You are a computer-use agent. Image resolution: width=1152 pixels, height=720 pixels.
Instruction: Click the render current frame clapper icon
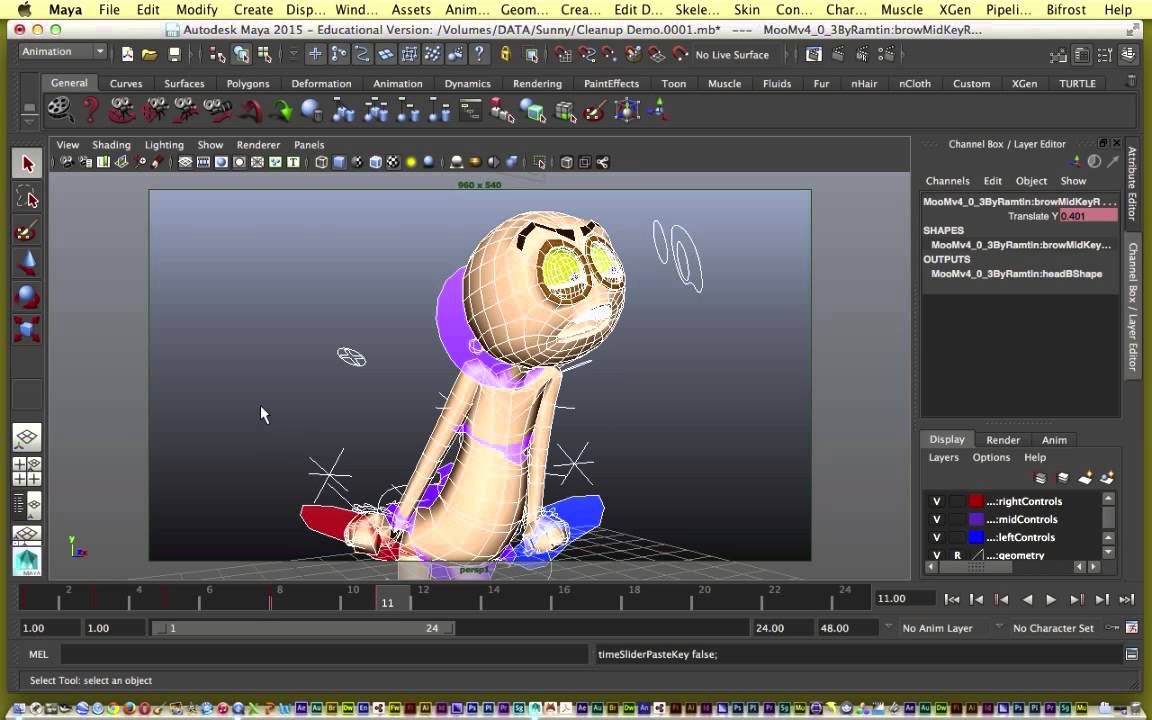838,54
